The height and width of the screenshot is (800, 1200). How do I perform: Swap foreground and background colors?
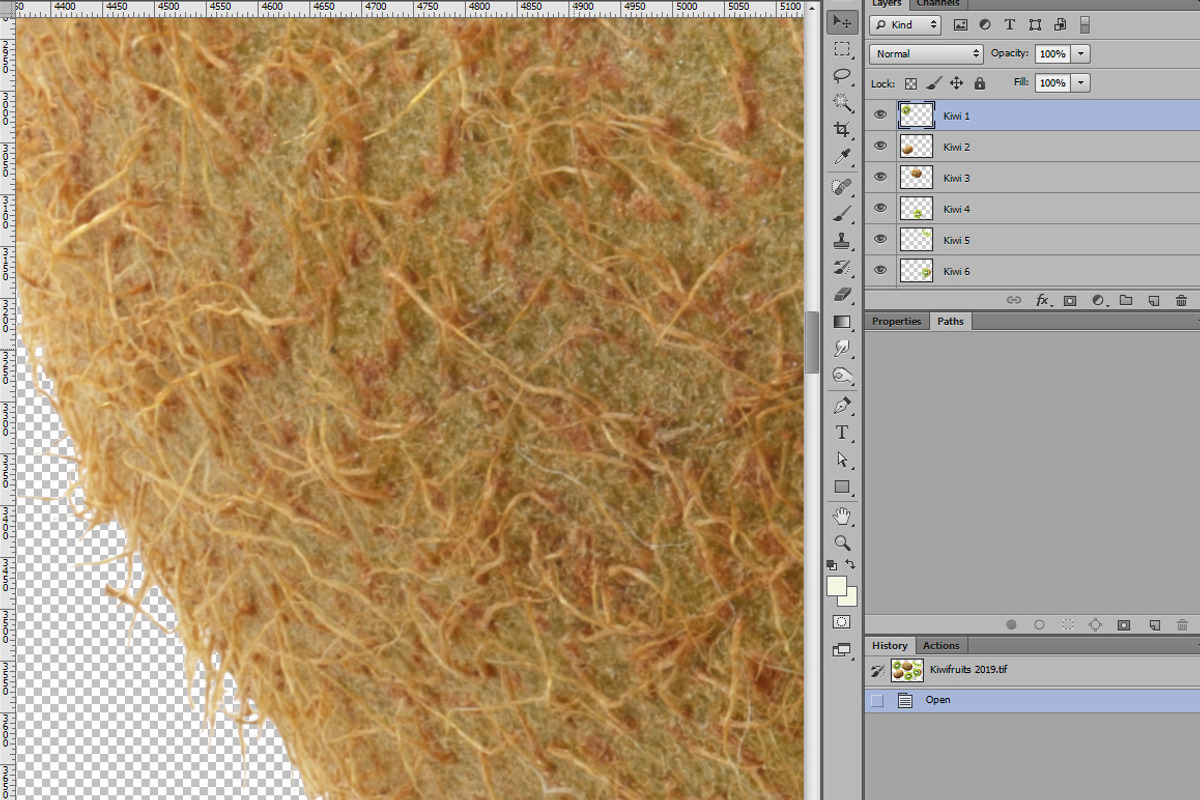[850, 565]
